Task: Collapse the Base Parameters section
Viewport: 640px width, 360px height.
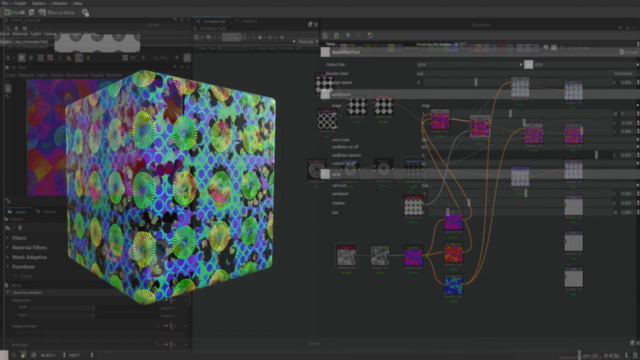Action: [x=8, y=293]
